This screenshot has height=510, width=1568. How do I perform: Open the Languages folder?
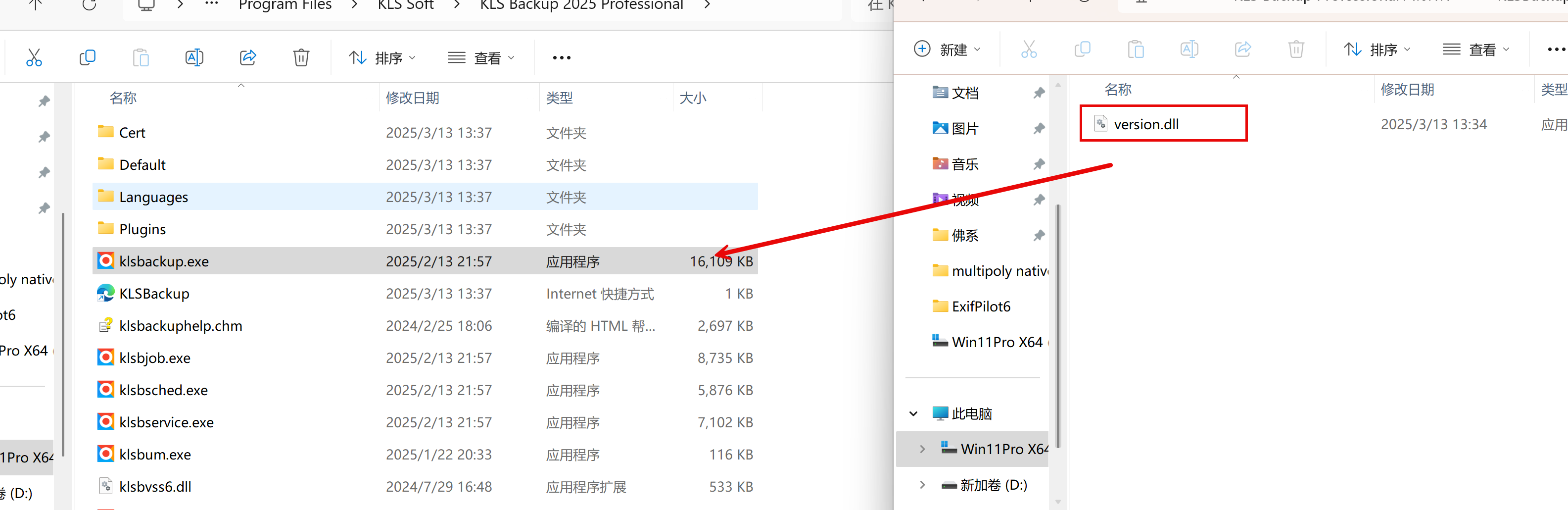click(153, 198)
